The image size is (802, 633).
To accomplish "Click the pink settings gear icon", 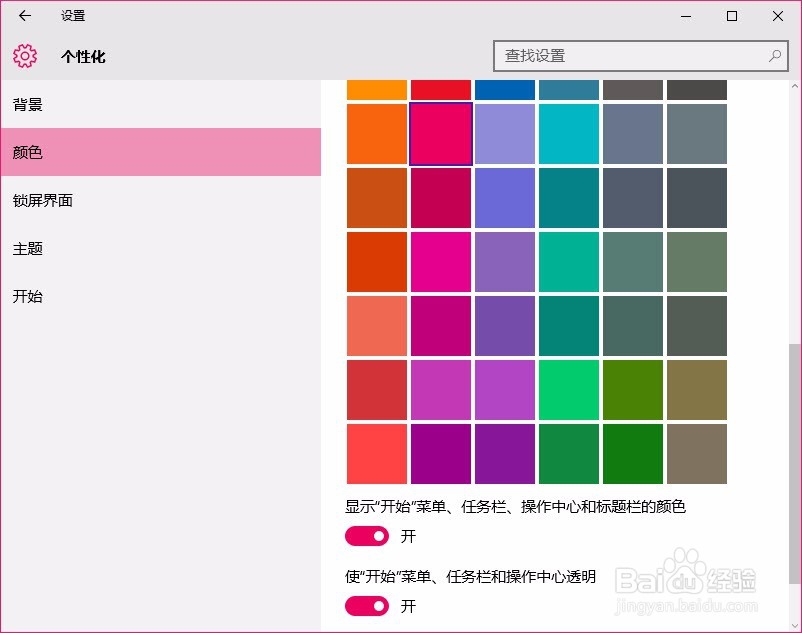I will tap(25, 56).
